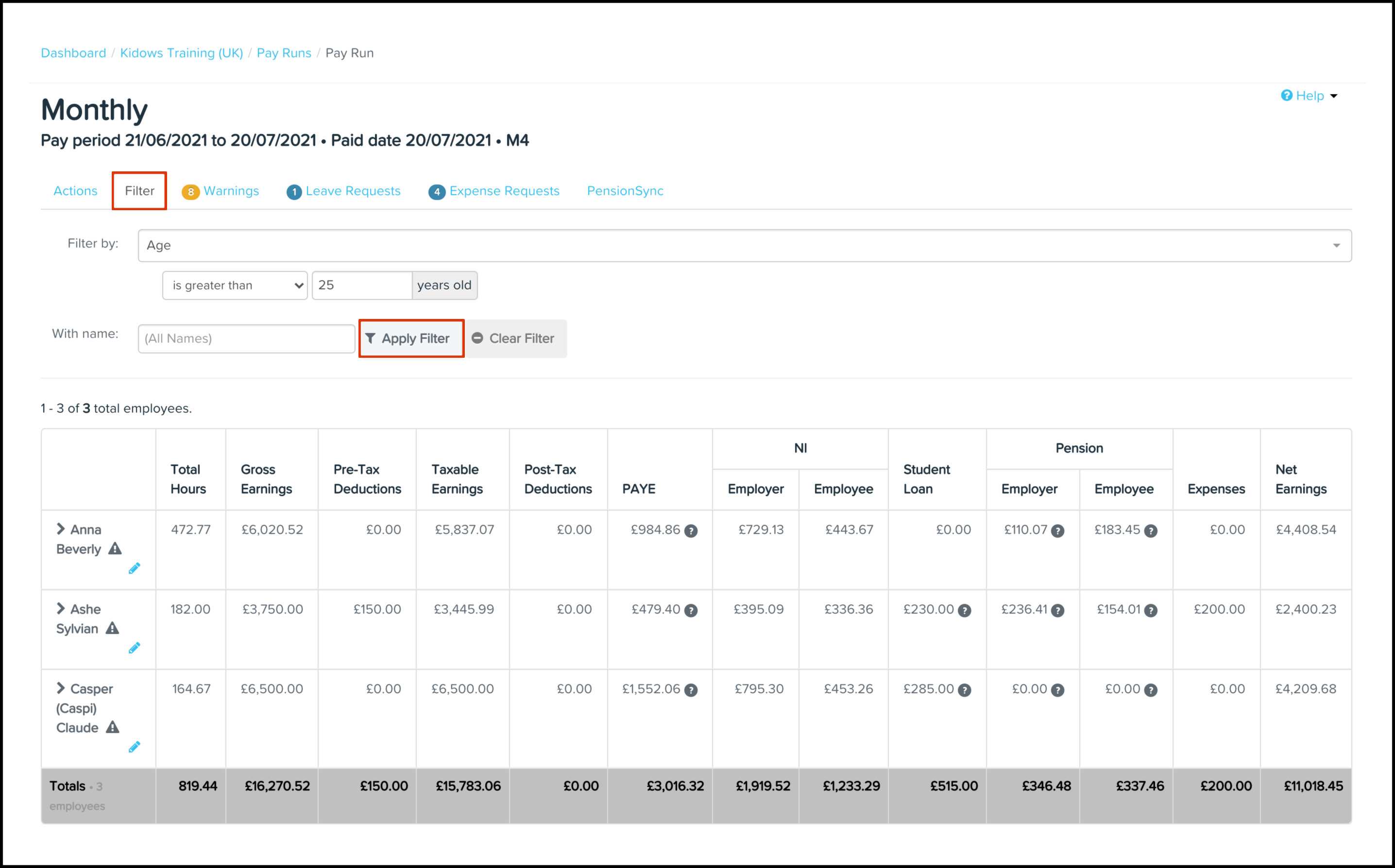Expand Ashe Sylvian row details

click(60, 608)
